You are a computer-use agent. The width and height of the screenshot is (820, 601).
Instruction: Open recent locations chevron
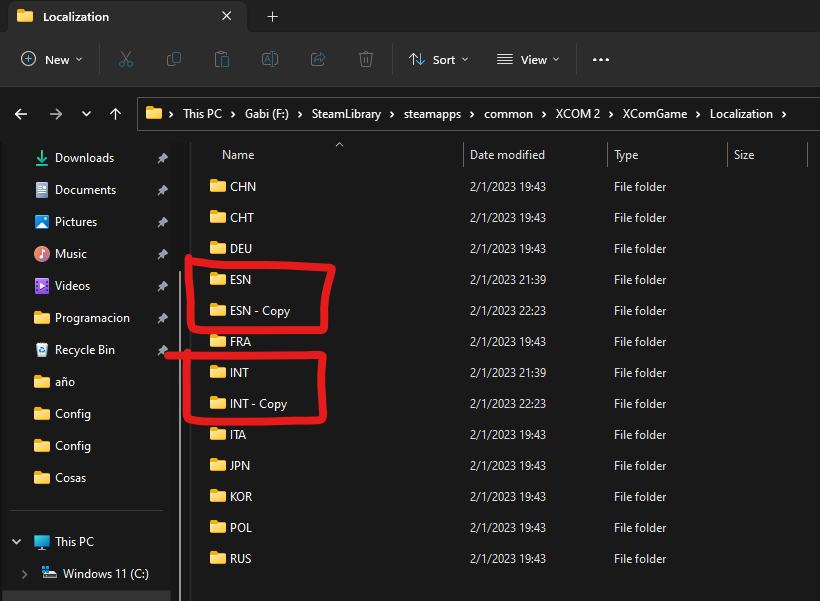click(x=86, y=114)
